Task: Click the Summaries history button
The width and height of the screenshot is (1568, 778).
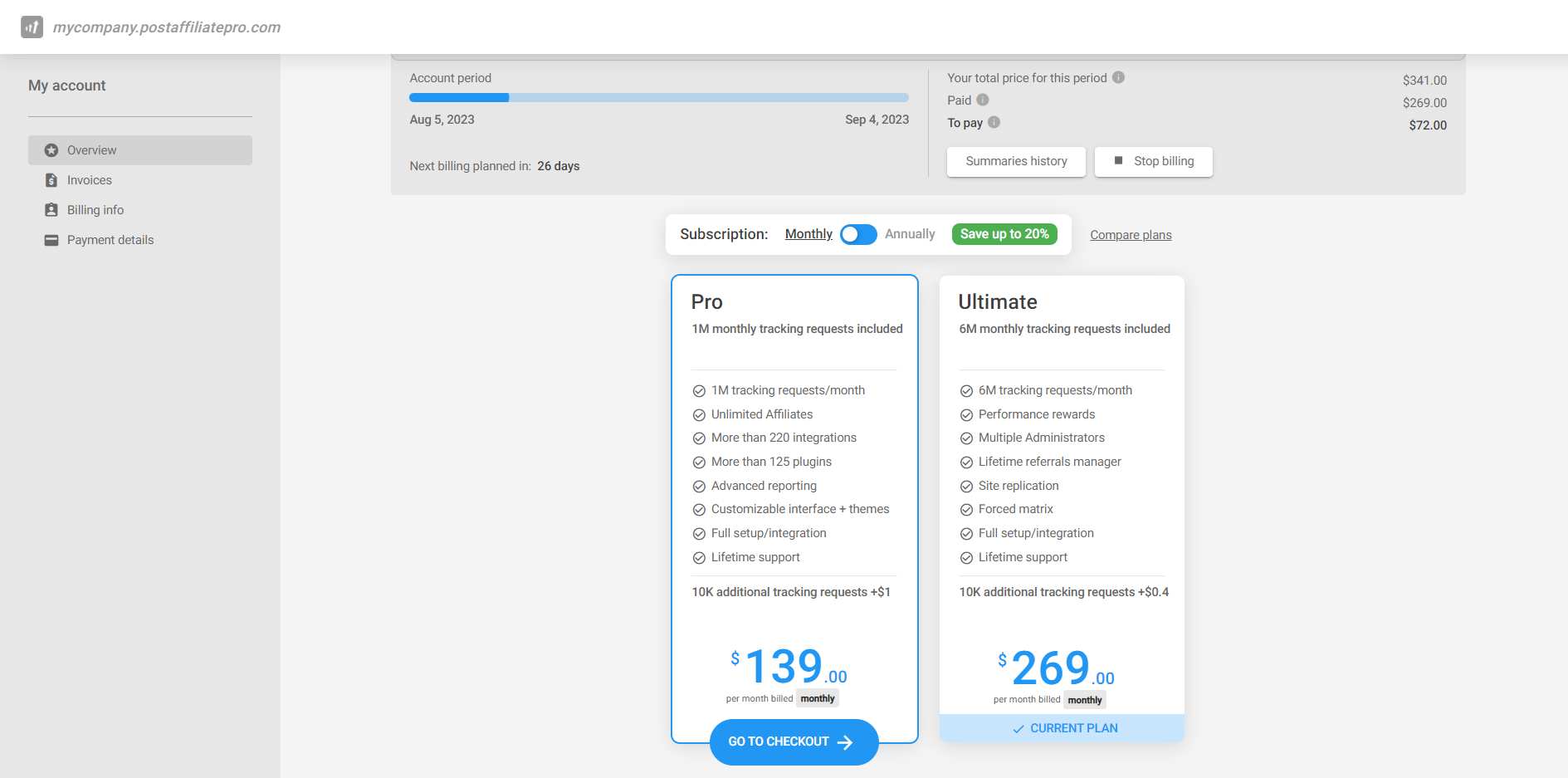Action: [1016, 161]
